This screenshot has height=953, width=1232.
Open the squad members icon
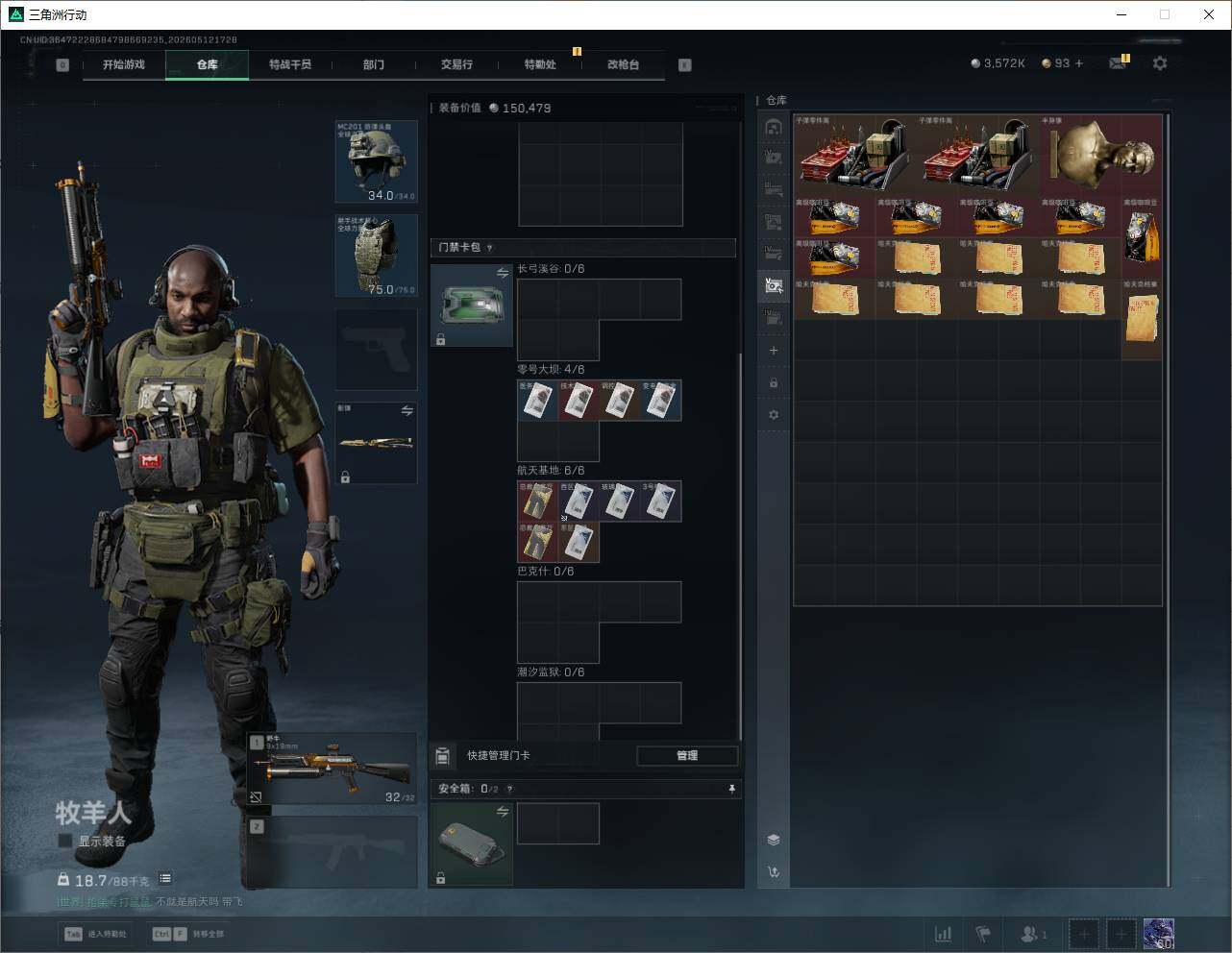pos(1033,934)
